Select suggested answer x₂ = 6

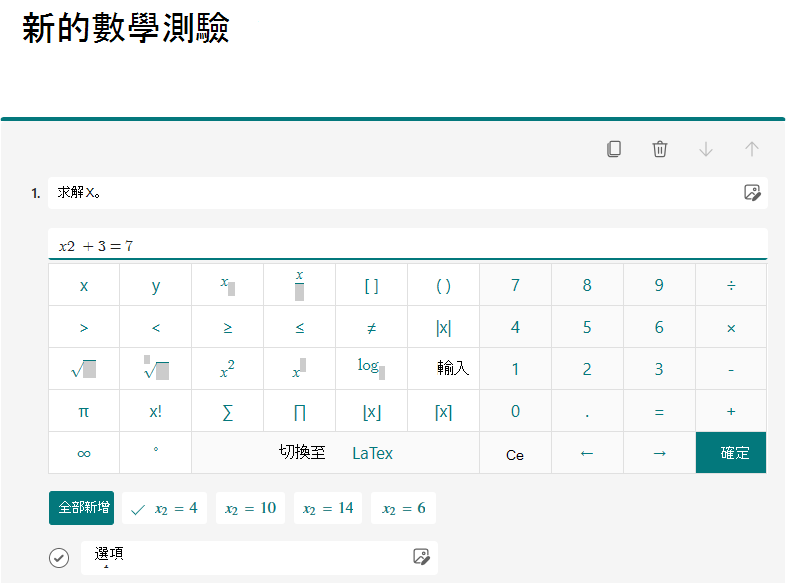click(404, 508)
